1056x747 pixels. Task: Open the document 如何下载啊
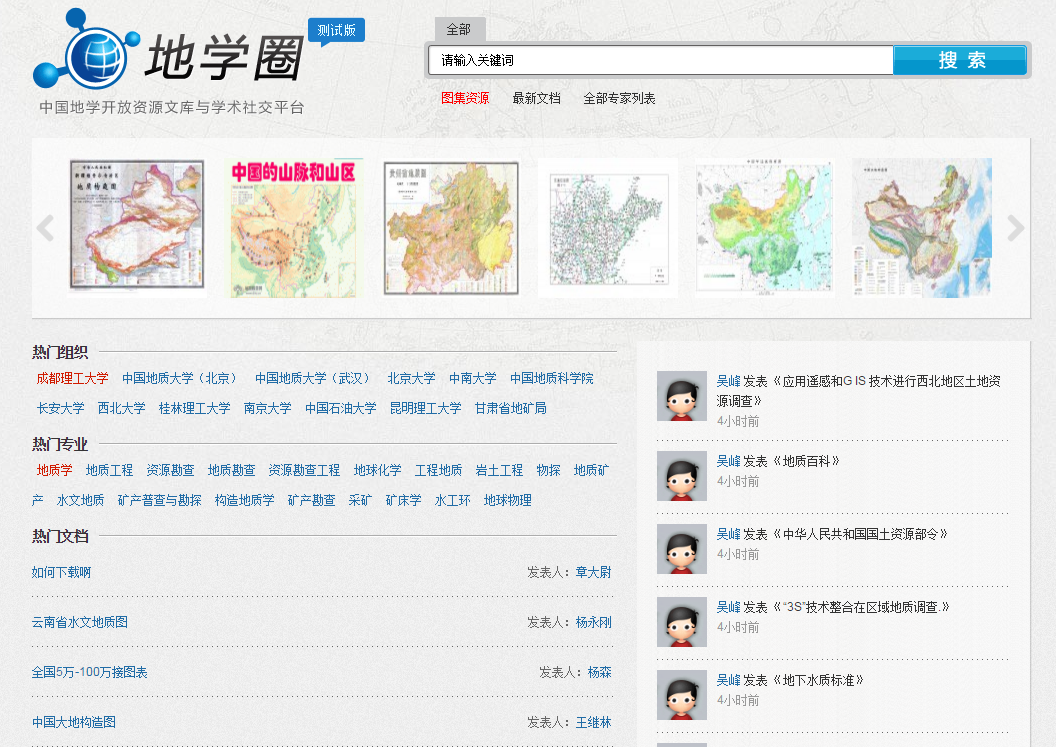(x=61, y=573)
